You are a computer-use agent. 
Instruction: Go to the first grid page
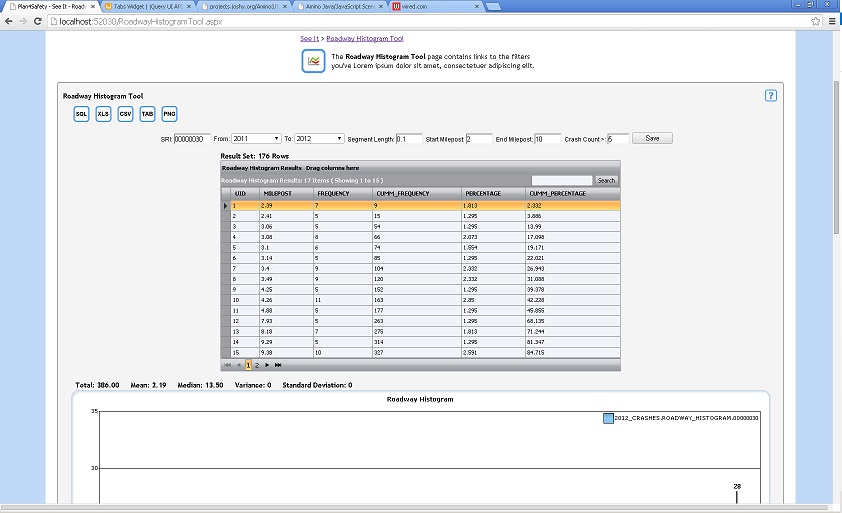pyautogui.click(x=227, y=365)
